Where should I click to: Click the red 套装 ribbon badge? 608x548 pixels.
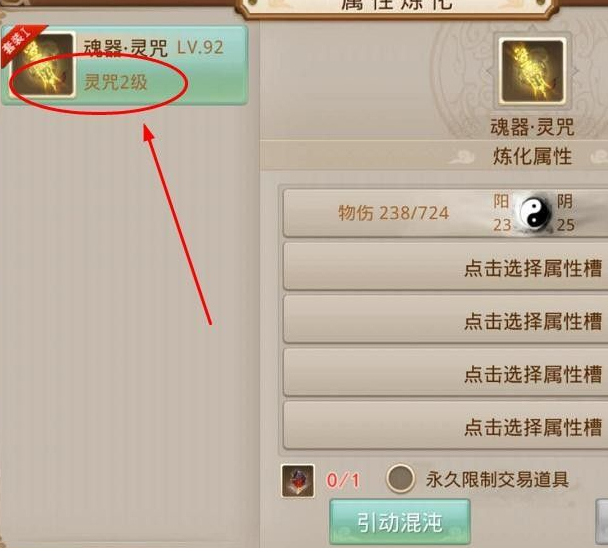coord(20,43)
